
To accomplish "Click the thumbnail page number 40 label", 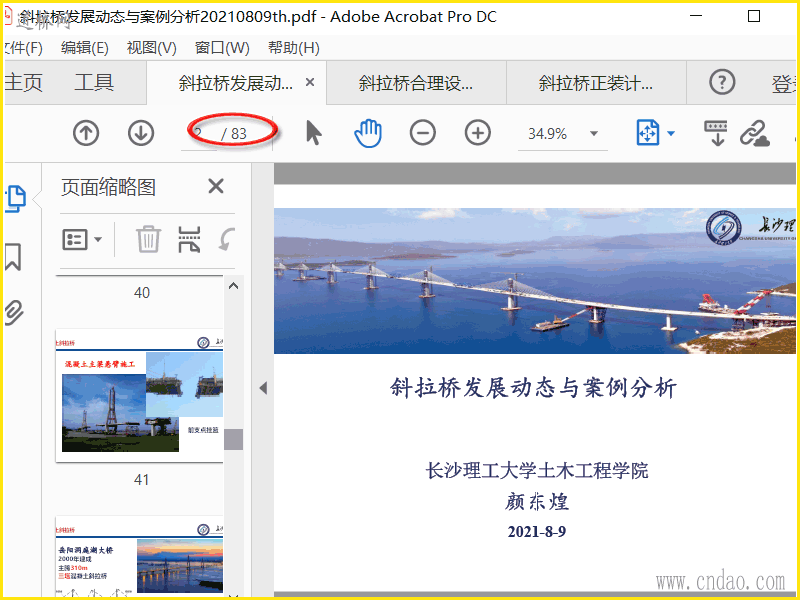I will click(142, 293).
